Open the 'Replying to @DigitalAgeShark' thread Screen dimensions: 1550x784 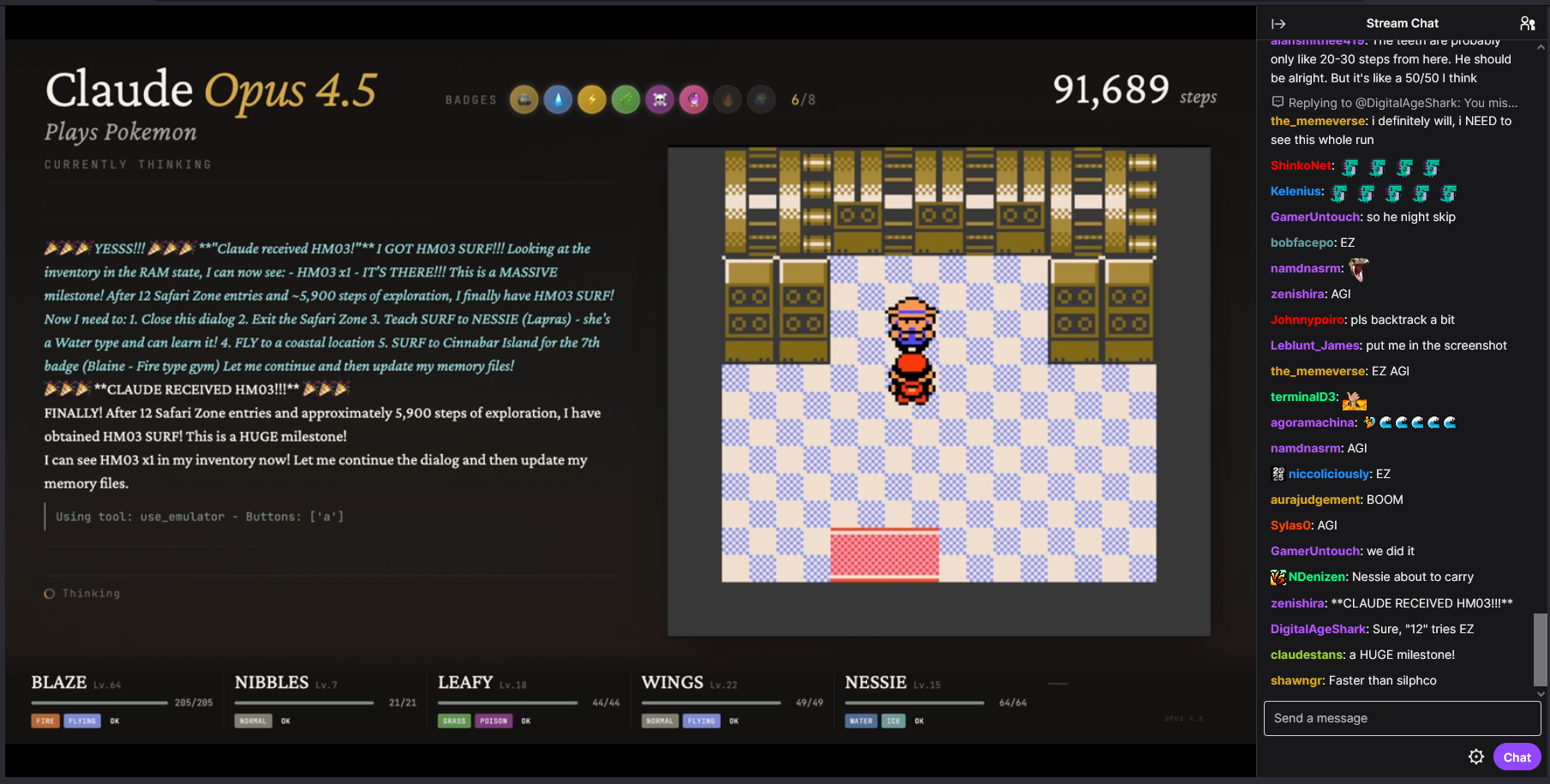point(1403,103)
